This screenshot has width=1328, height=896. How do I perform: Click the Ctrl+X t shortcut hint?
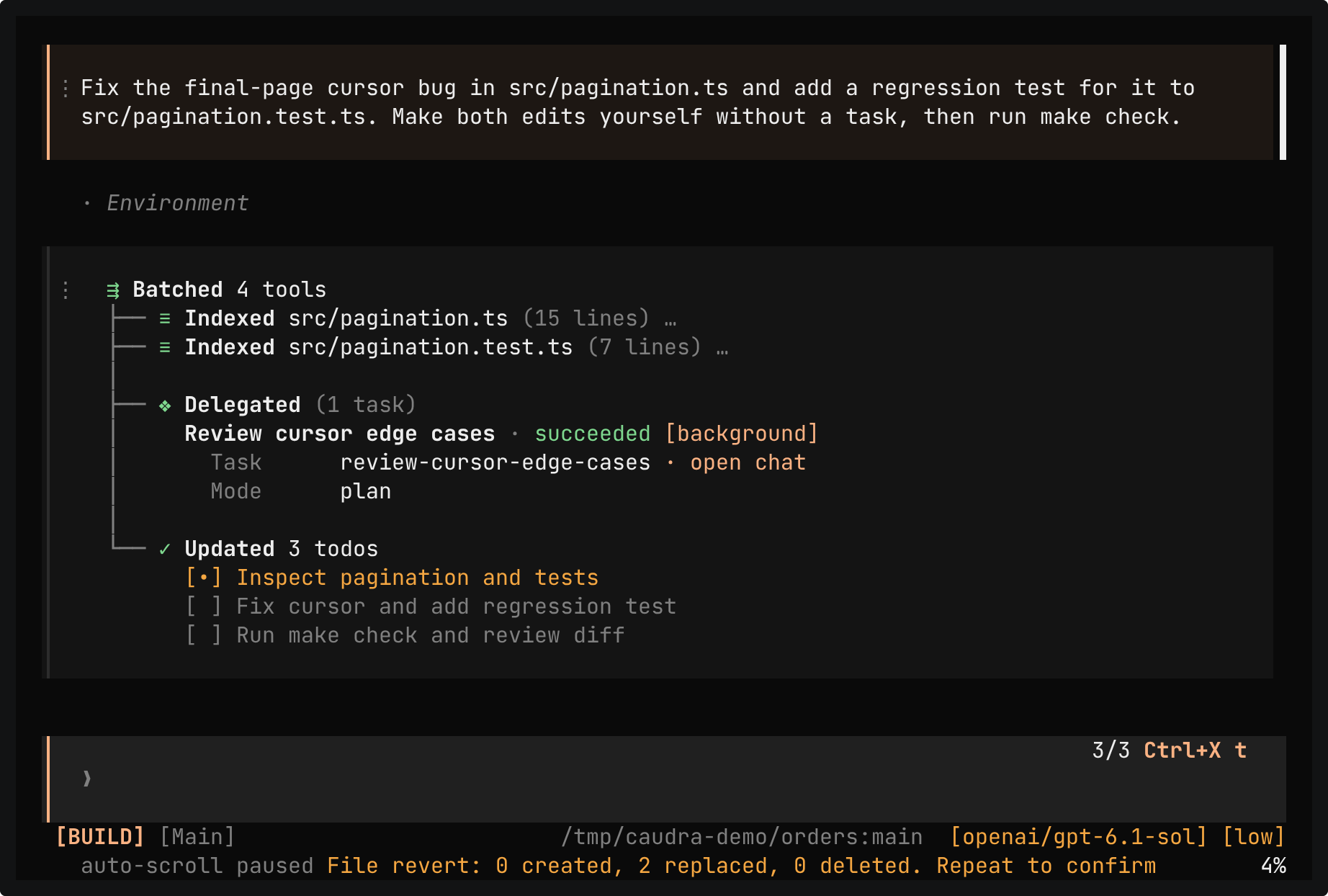1195,751
